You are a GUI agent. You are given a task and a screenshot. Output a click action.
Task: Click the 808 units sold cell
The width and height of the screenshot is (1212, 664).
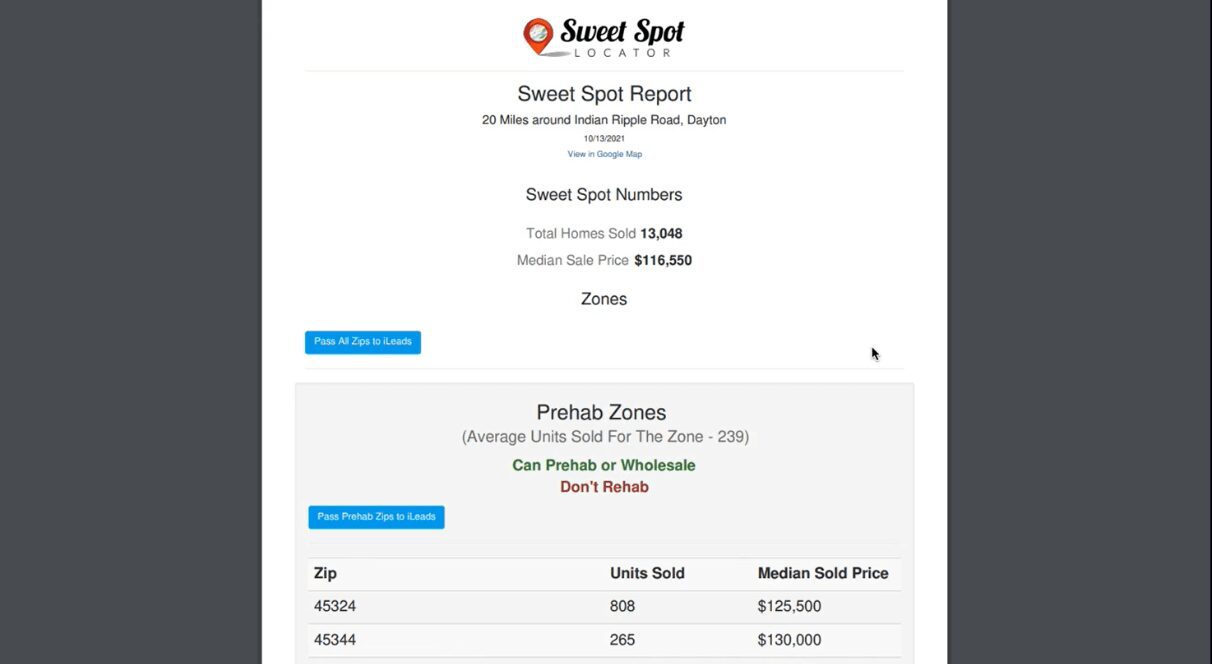pyautogui.click(x=622, y=607)
